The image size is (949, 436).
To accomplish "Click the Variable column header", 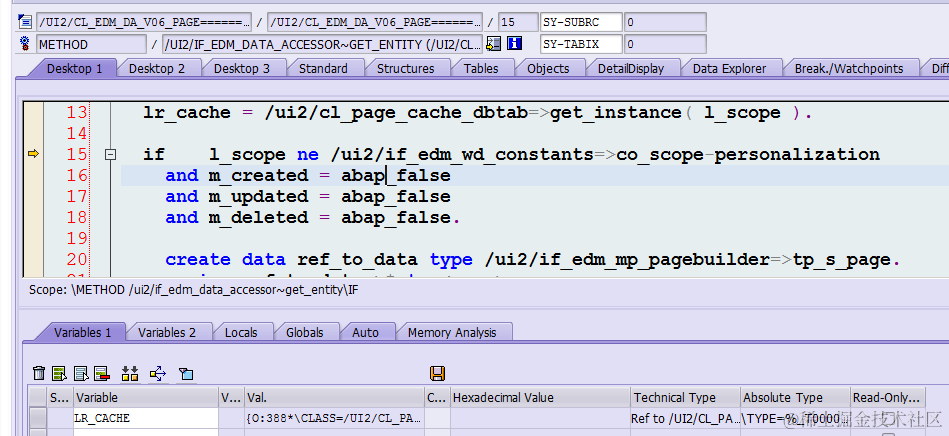I will tap(146, 398).
